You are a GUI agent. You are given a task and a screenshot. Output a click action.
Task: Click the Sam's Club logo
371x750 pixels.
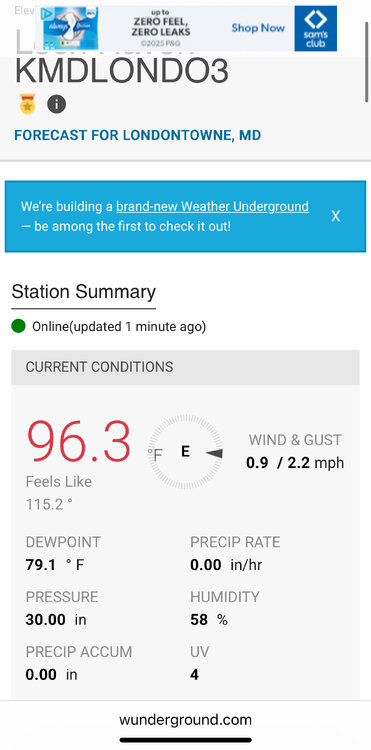(316, 28)
